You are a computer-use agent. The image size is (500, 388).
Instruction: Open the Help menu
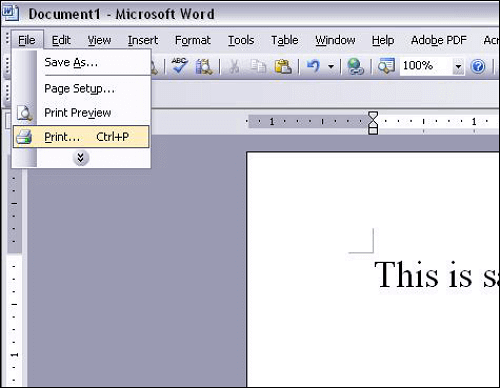[x=383, y=40]
